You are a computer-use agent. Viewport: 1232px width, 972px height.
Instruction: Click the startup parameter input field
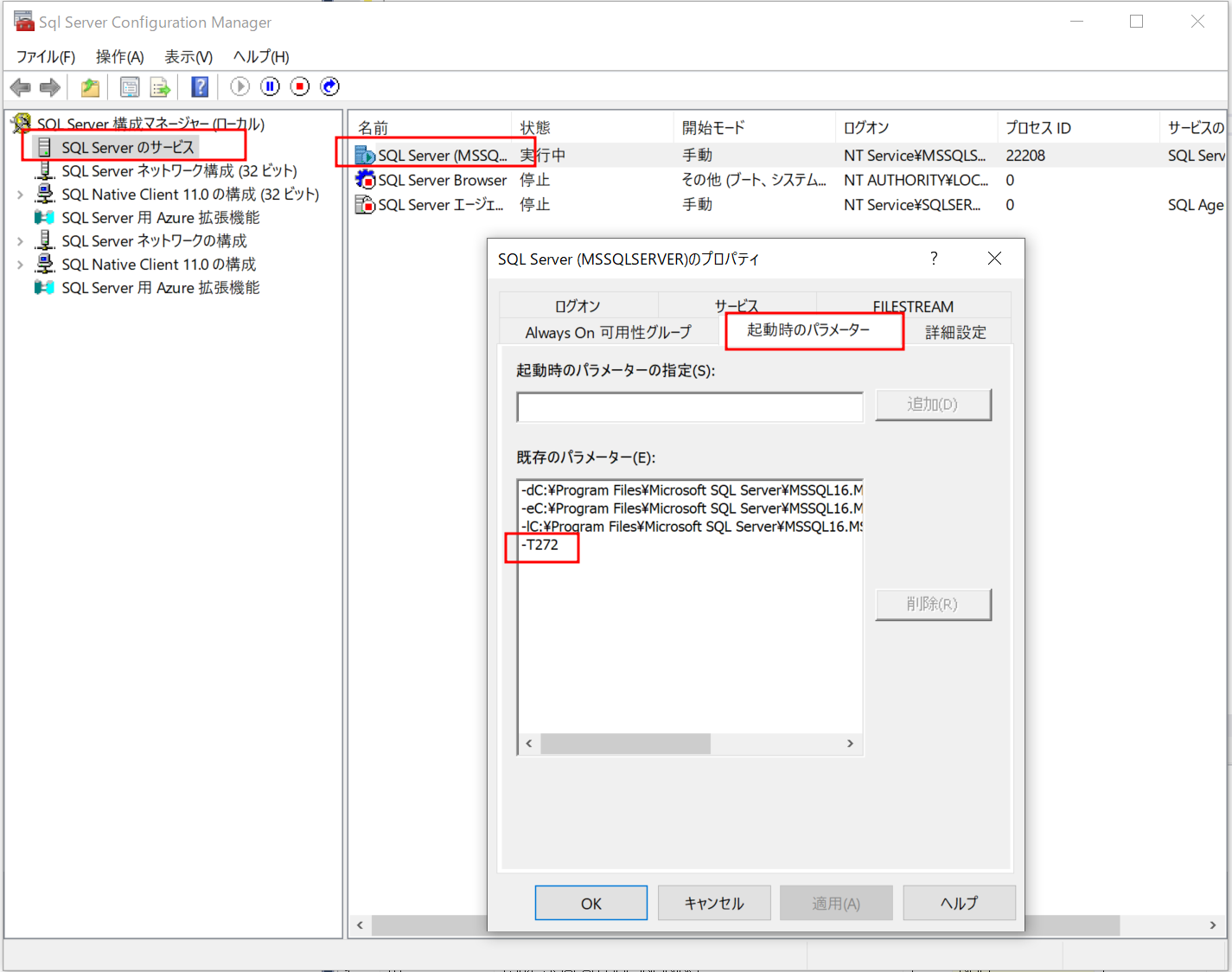690,407
